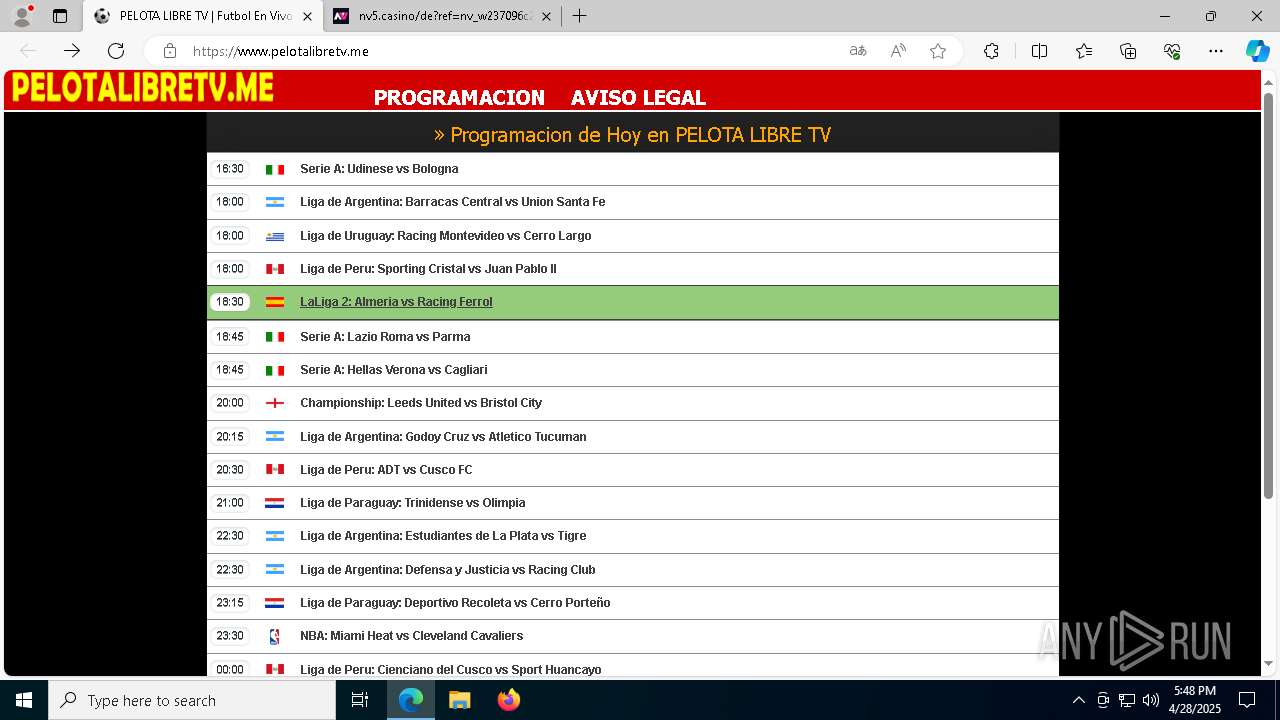Image resolution: width=1280 pixels, height=720 pixels.
Task: Open Microsoft Edge from the taskbar
Action: point(411,700)
